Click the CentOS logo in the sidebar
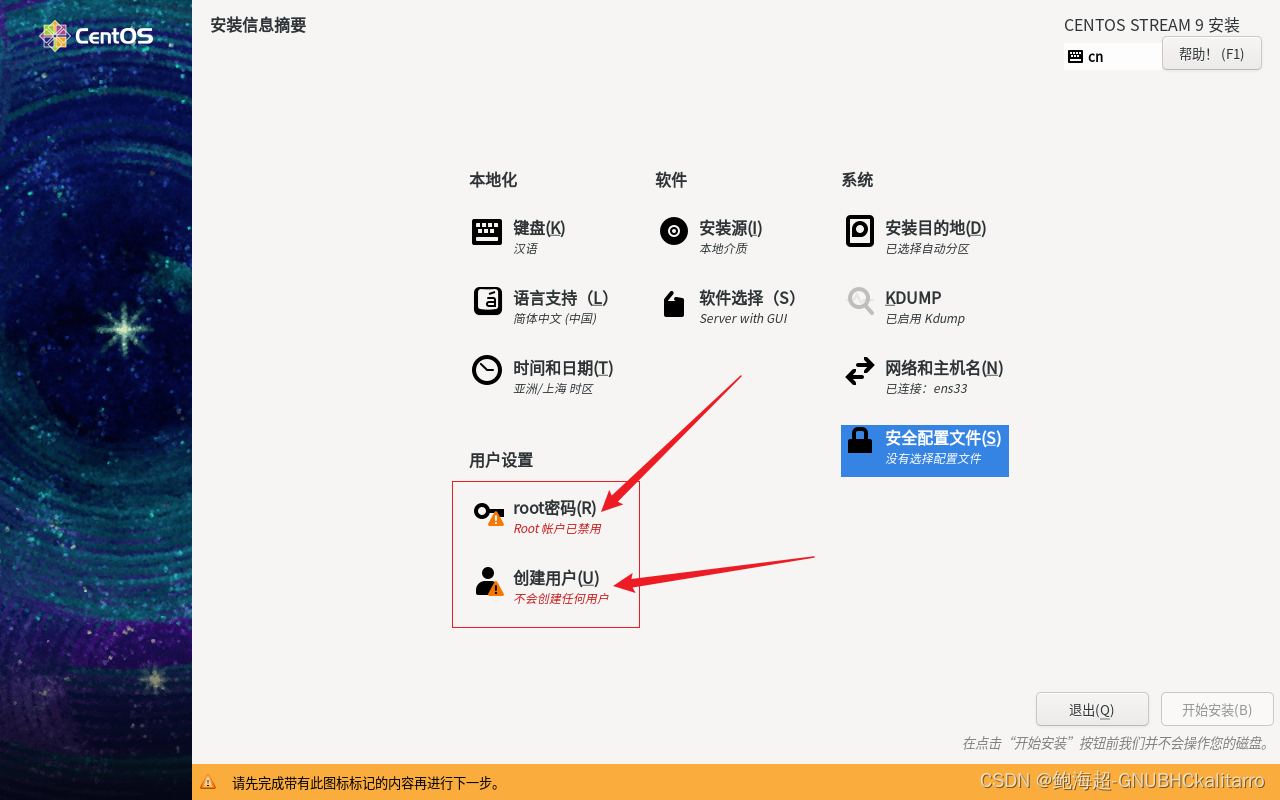 click(97, 35)
